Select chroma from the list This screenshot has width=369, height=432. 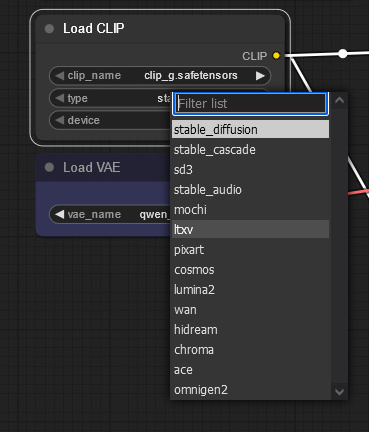click(x=250, y=350)
